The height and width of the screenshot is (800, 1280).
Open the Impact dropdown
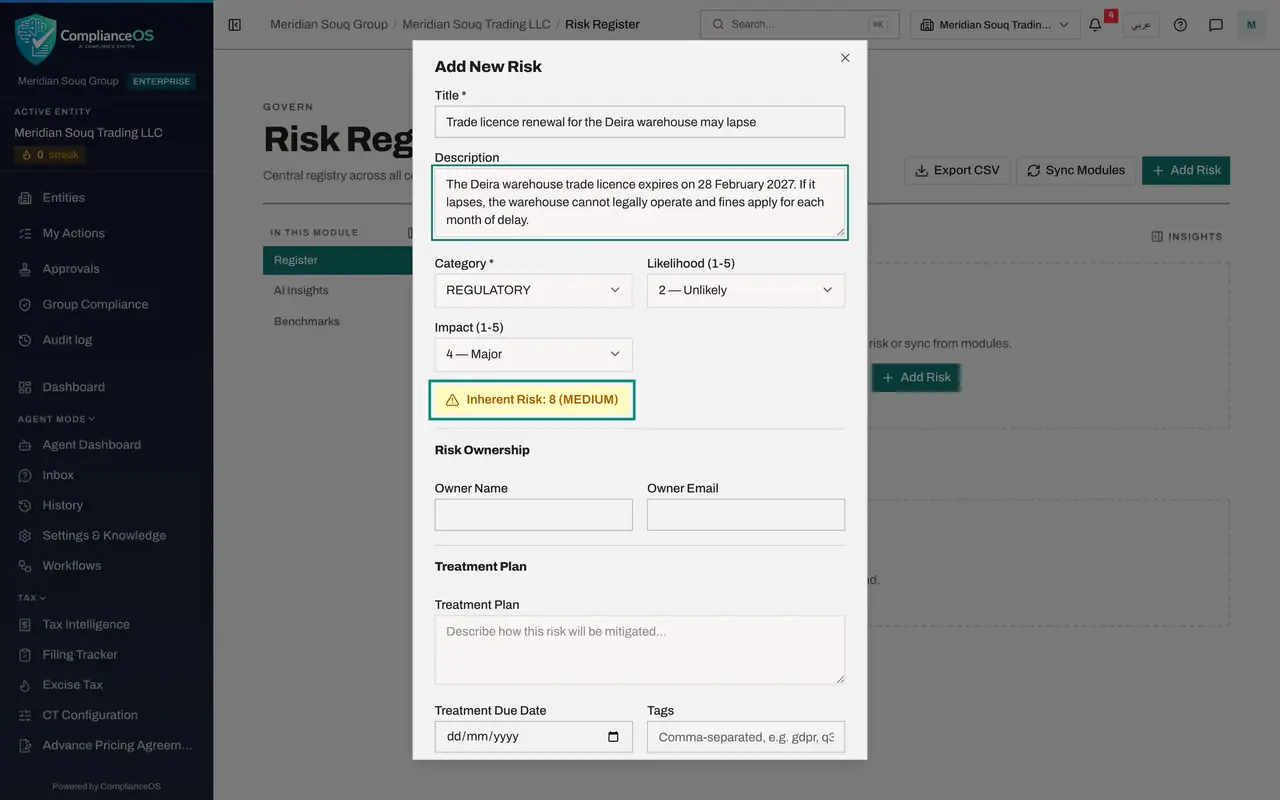click(533, 354)
